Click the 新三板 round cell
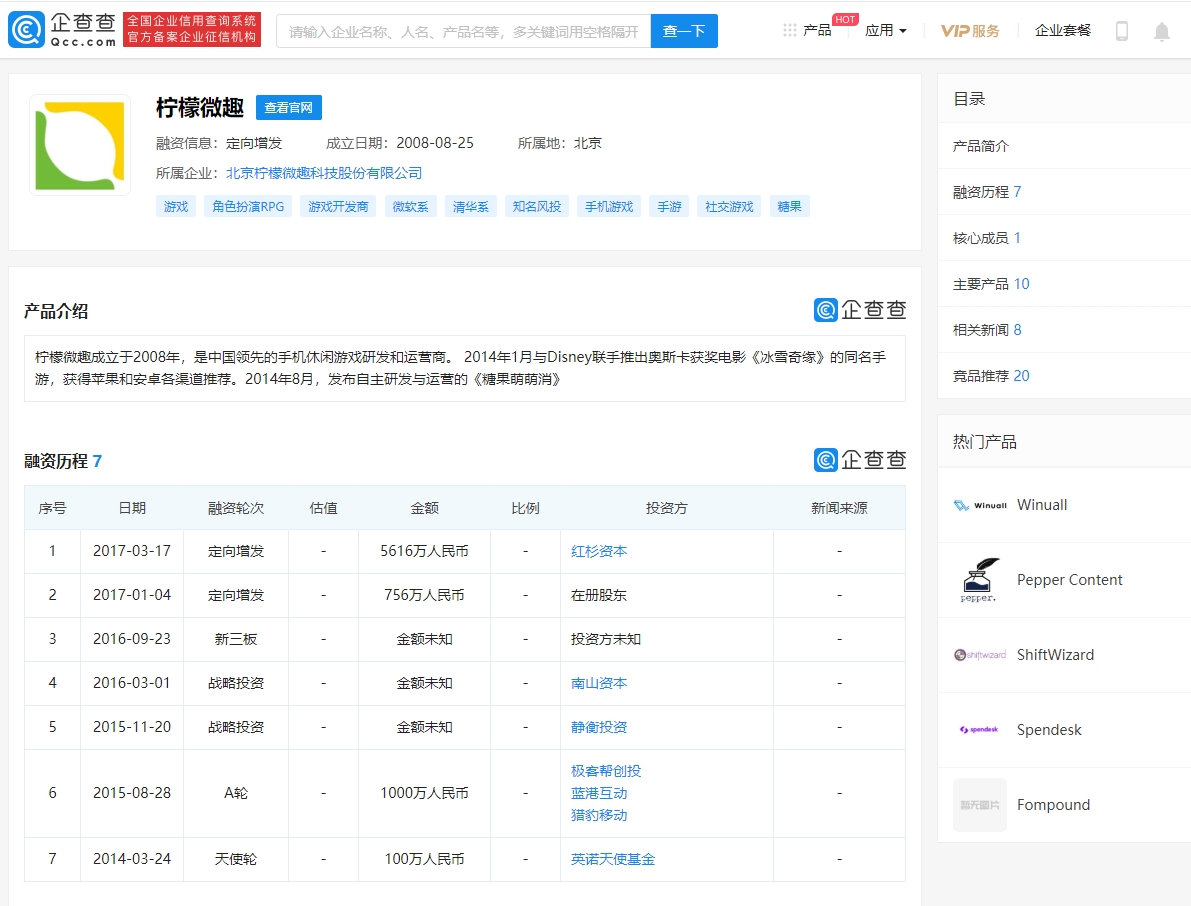The image size is (1191, 906). [x=236, y=639]
